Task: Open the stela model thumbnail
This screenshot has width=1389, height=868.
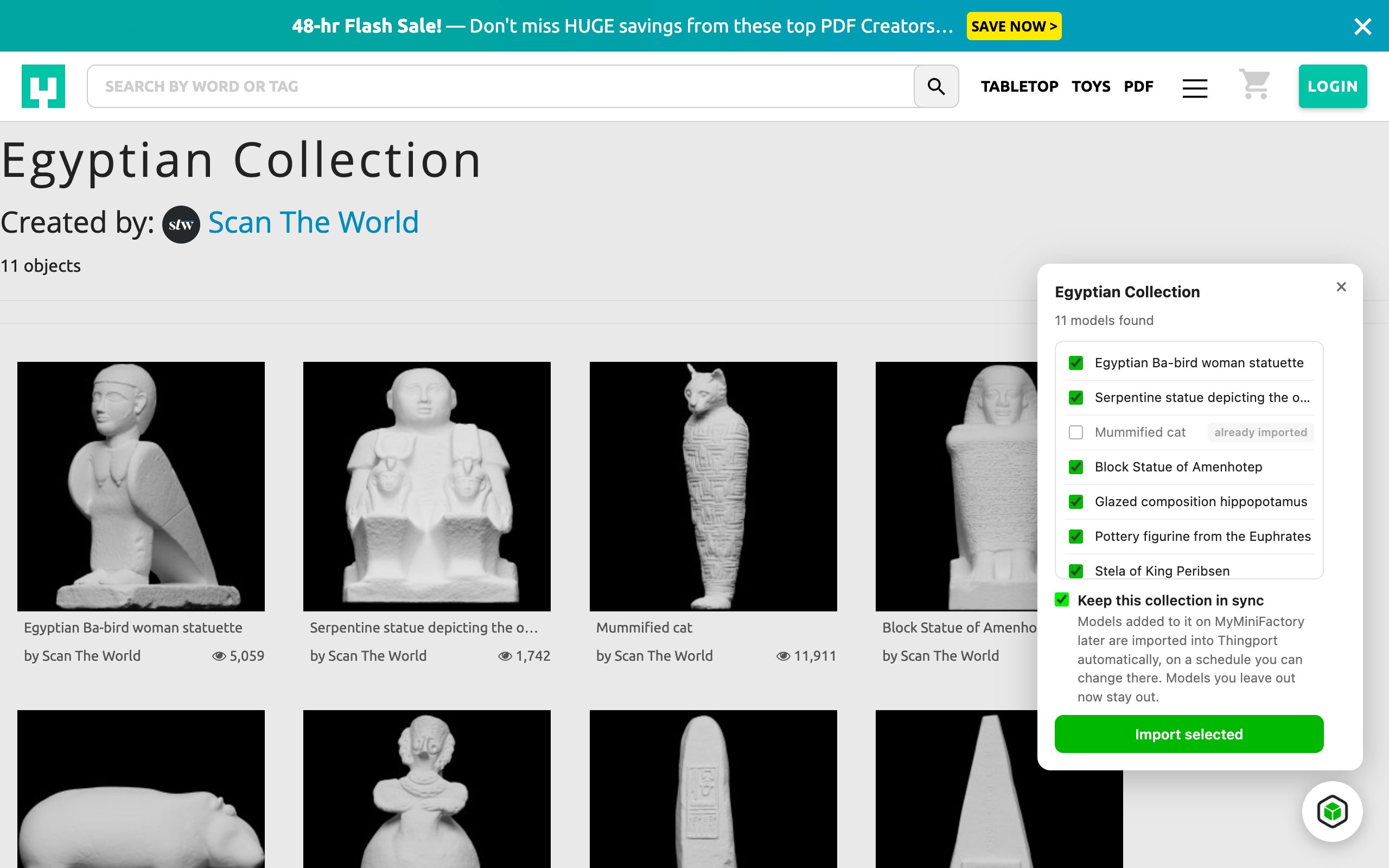Action: coord(713,789)
